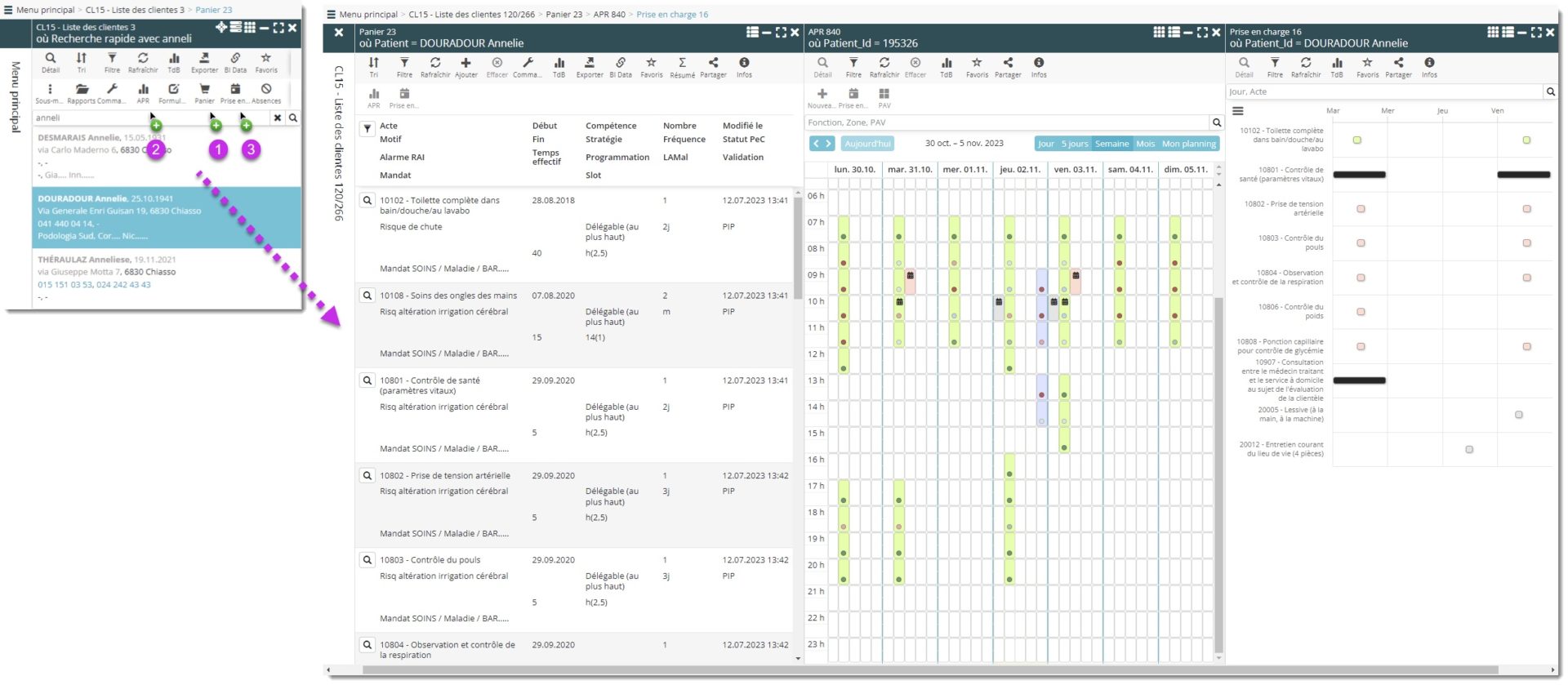
Task: Click the Absences icon in client list
Action: (x=266, y=90)
